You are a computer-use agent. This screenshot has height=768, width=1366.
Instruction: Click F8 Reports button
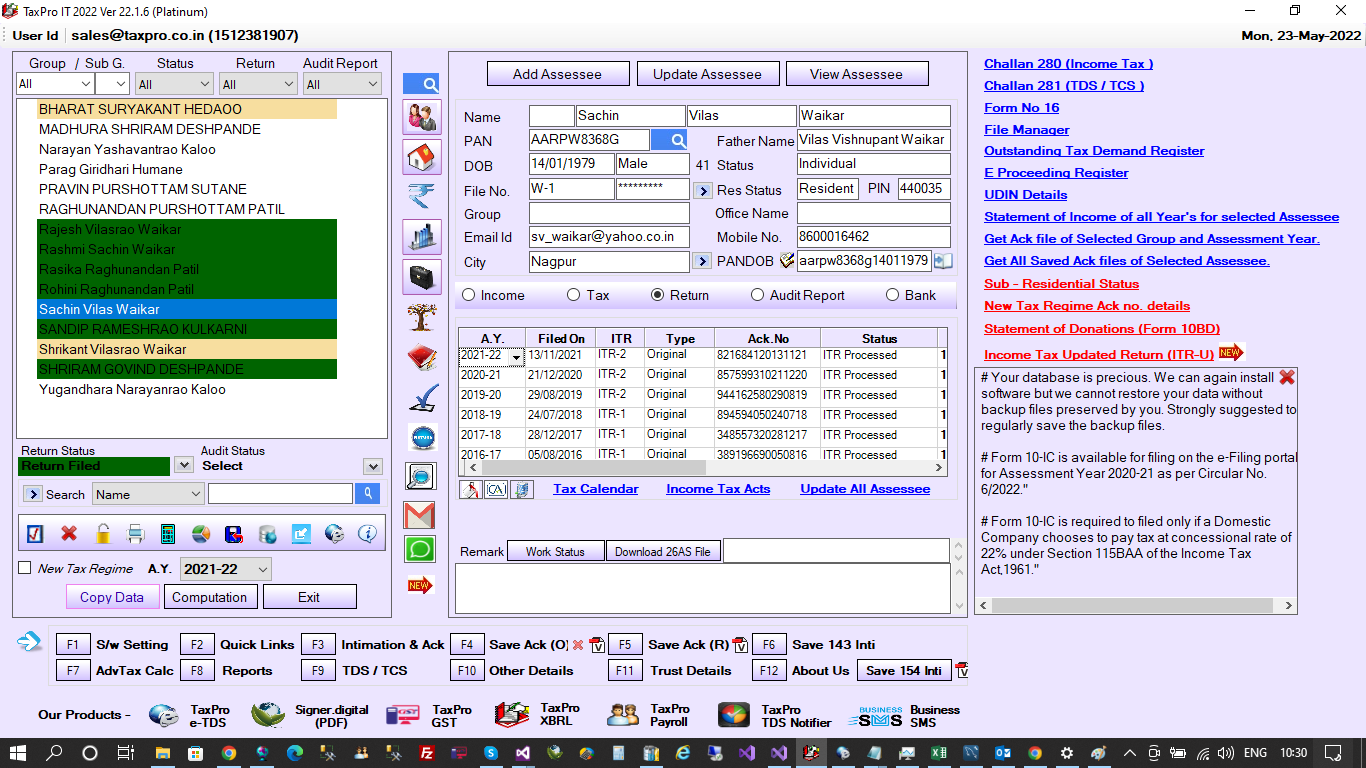pyautogui.click(x=197, y=671)
